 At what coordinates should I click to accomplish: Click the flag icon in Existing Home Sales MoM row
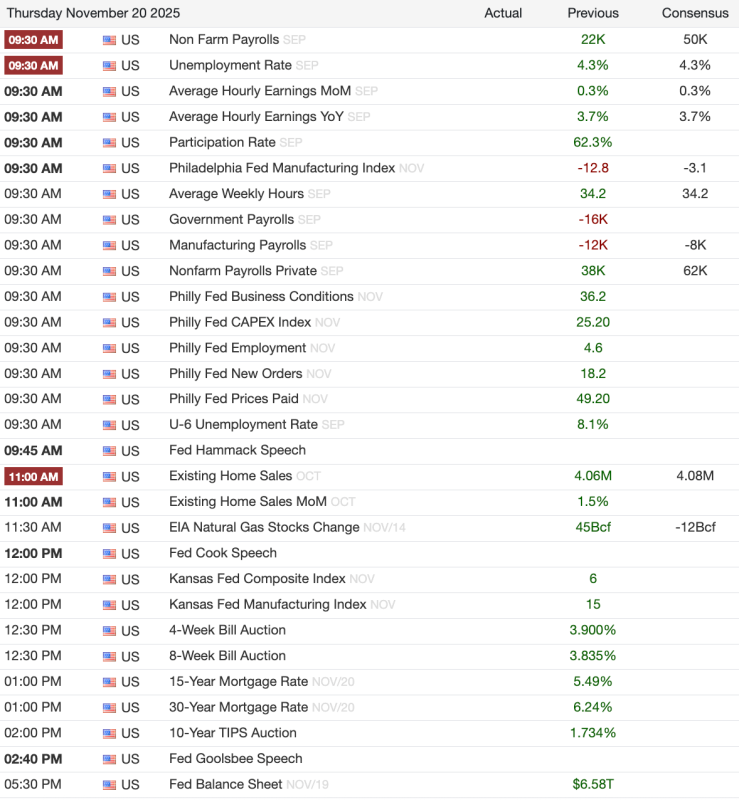[x=109, y=502]
